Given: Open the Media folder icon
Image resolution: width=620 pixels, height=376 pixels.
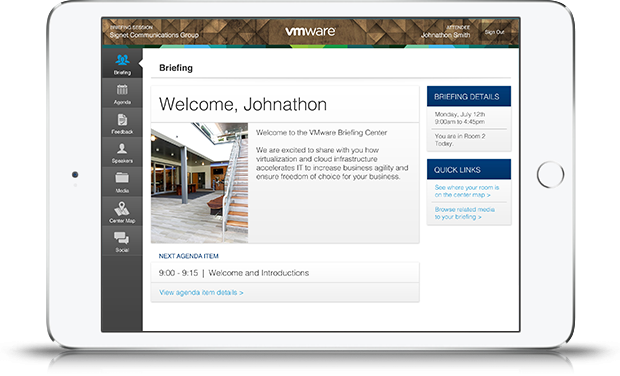Looking at the screenshot, I should point(122,178).
